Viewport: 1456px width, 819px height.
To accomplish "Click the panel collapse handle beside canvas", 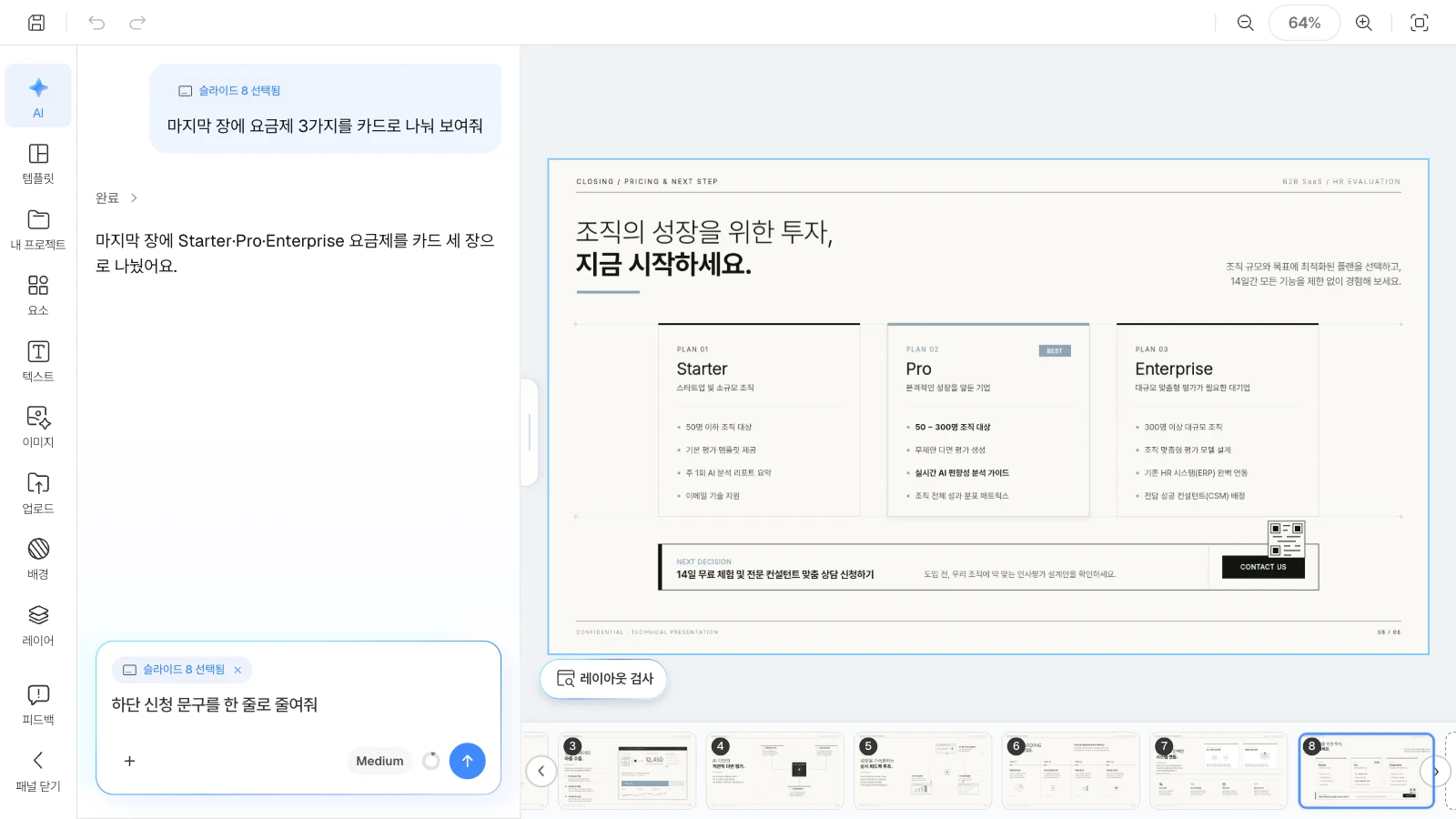I will pyautogui.click(x=530, y=432).
